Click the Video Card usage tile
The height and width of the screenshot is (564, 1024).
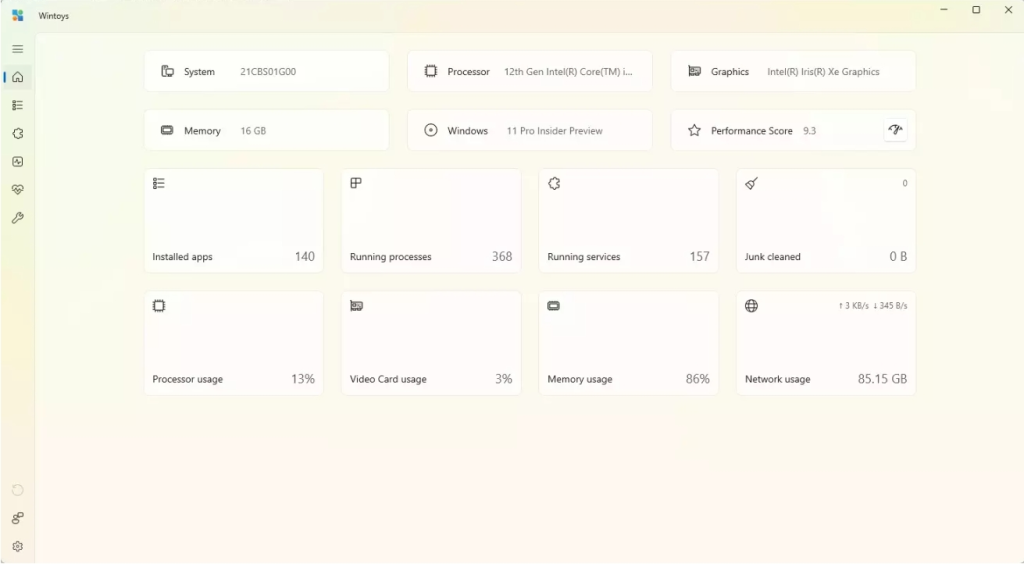click(431, 343)
